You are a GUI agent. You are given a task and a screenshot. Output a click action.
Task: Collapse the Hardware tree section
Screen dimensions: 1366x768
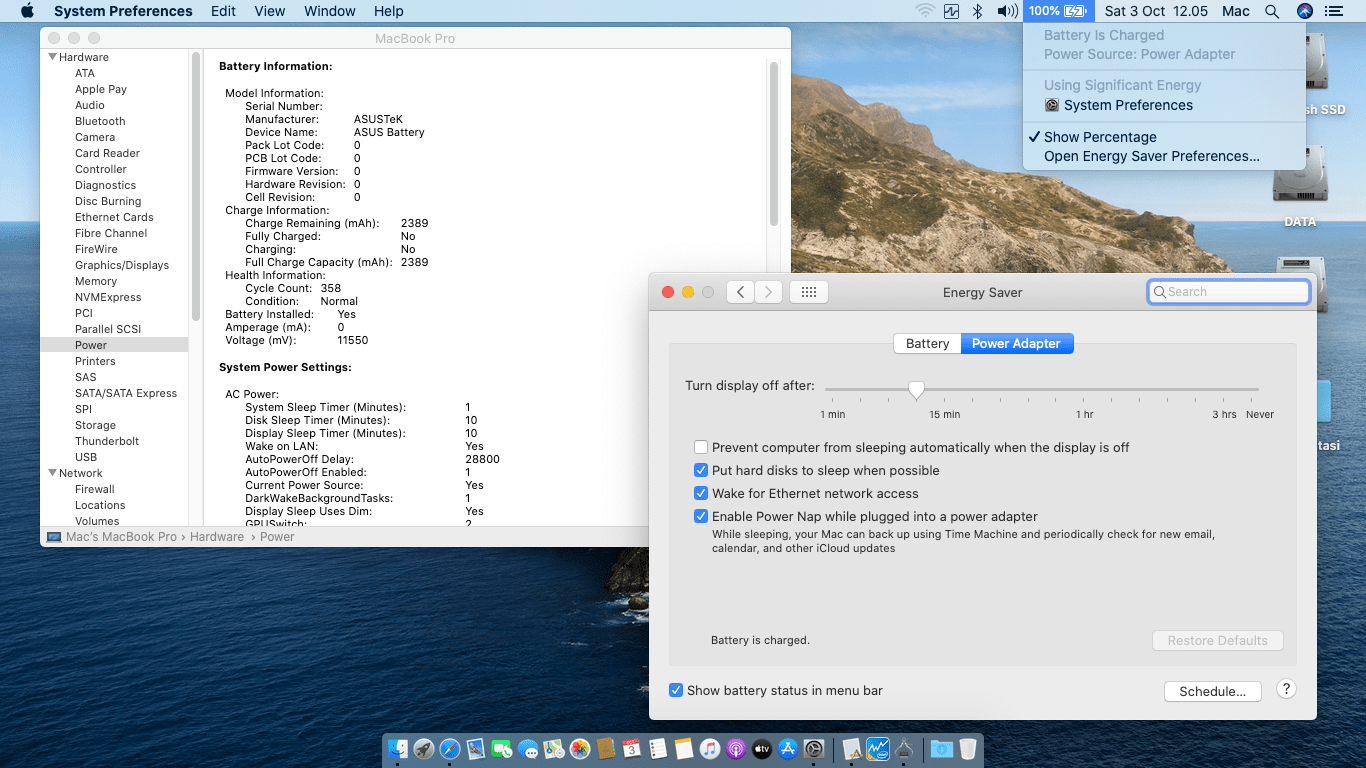point(53,57)
